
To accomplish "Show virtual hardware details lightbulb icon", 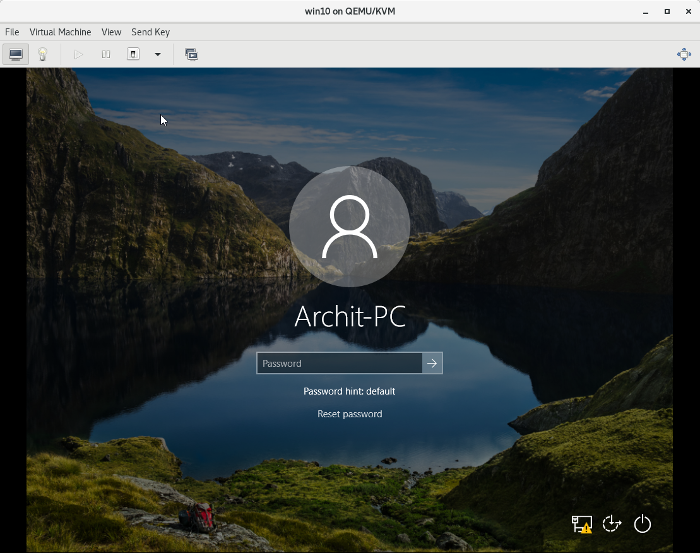I will [42, 54].
